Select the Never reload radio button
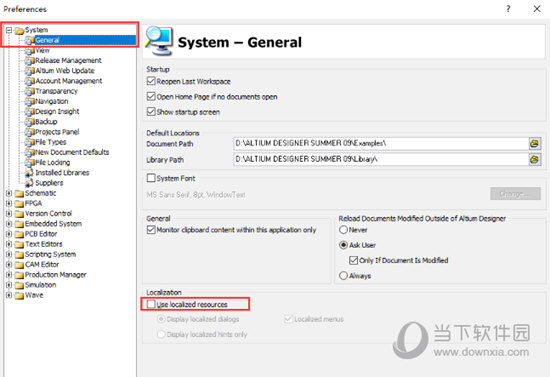Screen dimensions: 550x377 [x=343, y=230]
